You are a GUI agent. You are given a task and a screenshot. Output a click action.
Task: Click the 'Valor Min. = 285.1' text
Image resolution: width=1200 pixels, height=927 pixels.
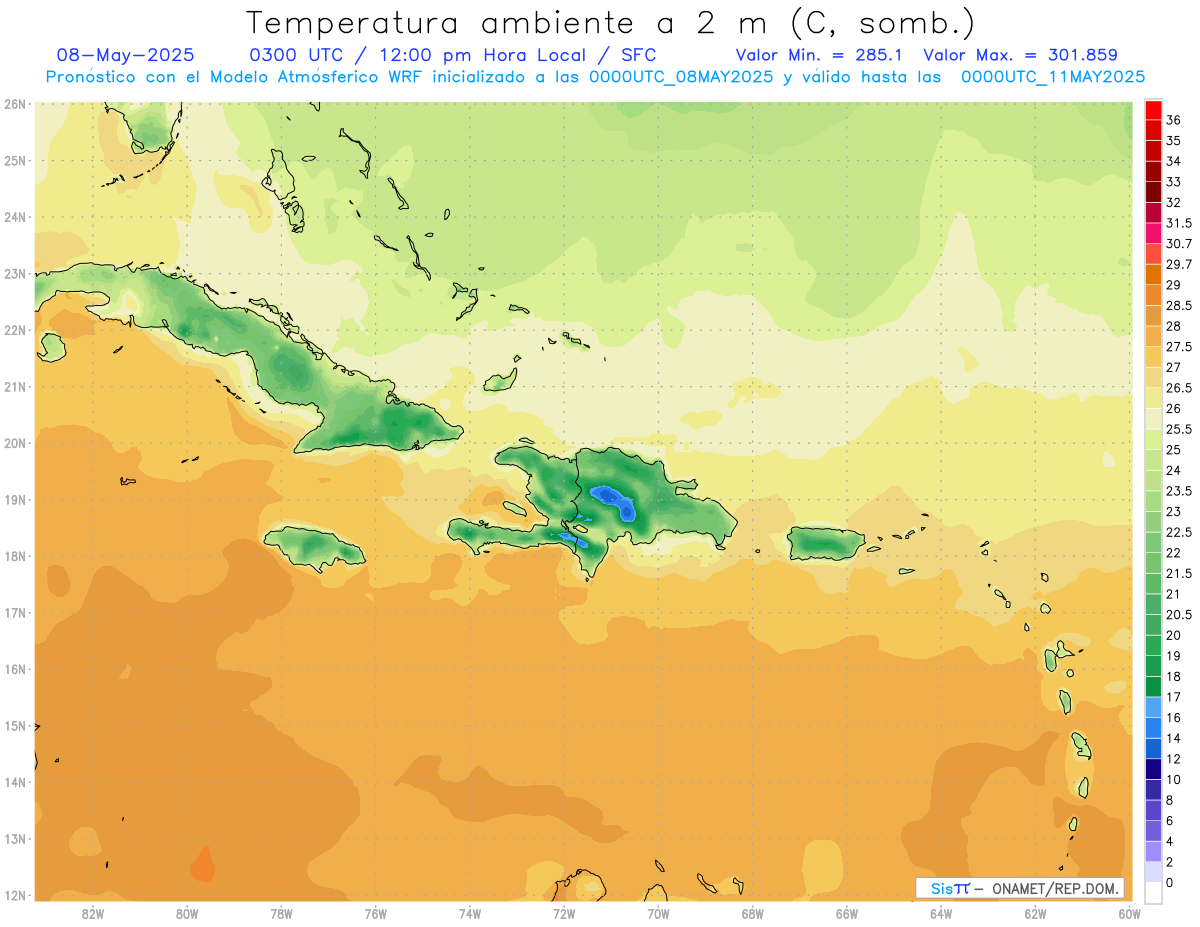coord(819,55)
